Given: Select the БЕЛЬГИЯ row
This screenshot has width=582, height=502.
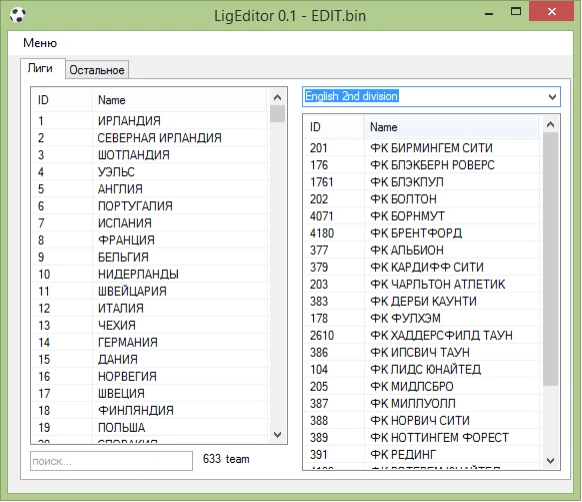Looking at the screenshot, I should click(x=150, y=257).
